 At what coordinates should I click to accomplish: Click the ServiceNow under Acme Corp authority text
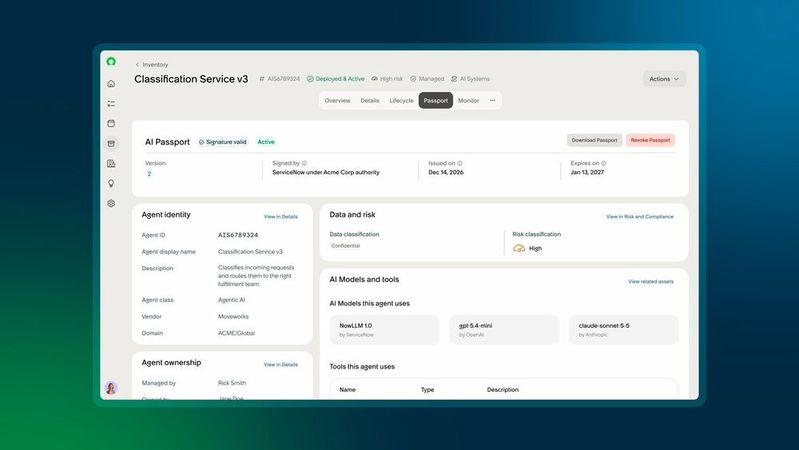coord(326,173)
